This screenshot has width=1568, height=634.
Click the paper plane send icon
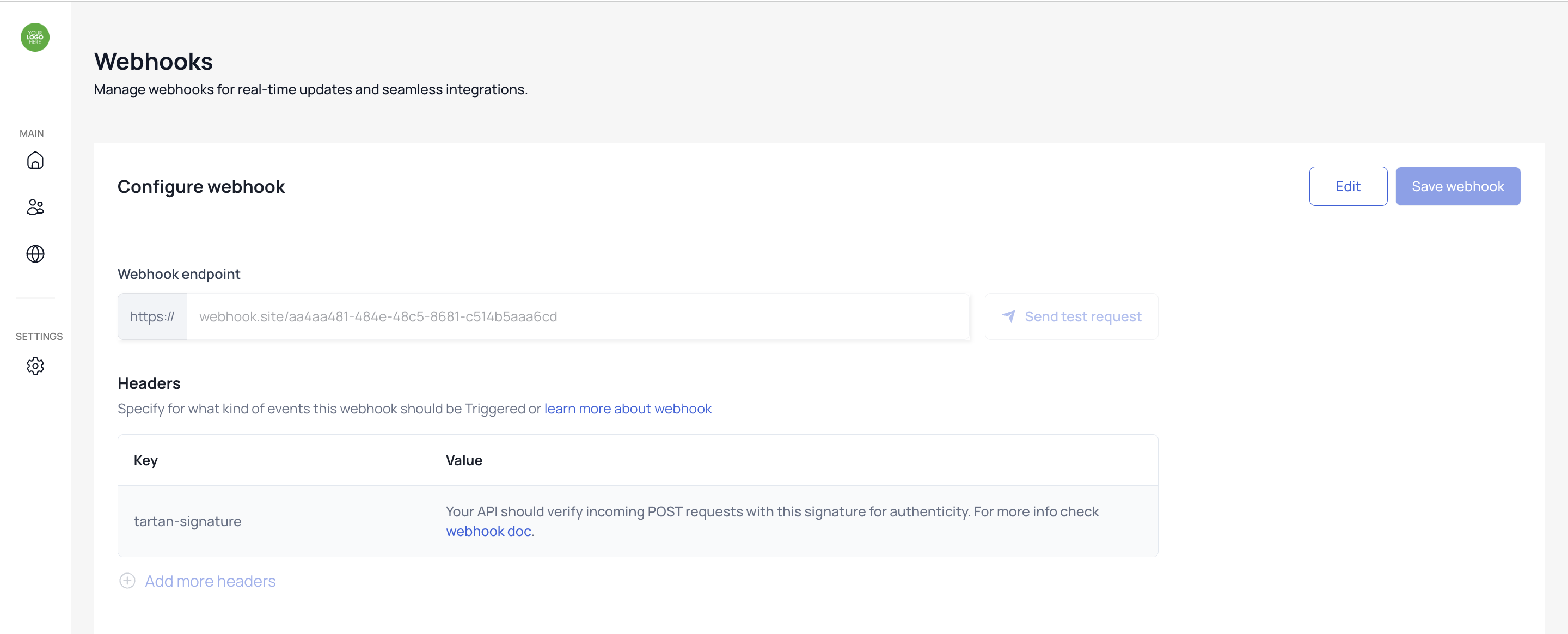[1009, 316]
